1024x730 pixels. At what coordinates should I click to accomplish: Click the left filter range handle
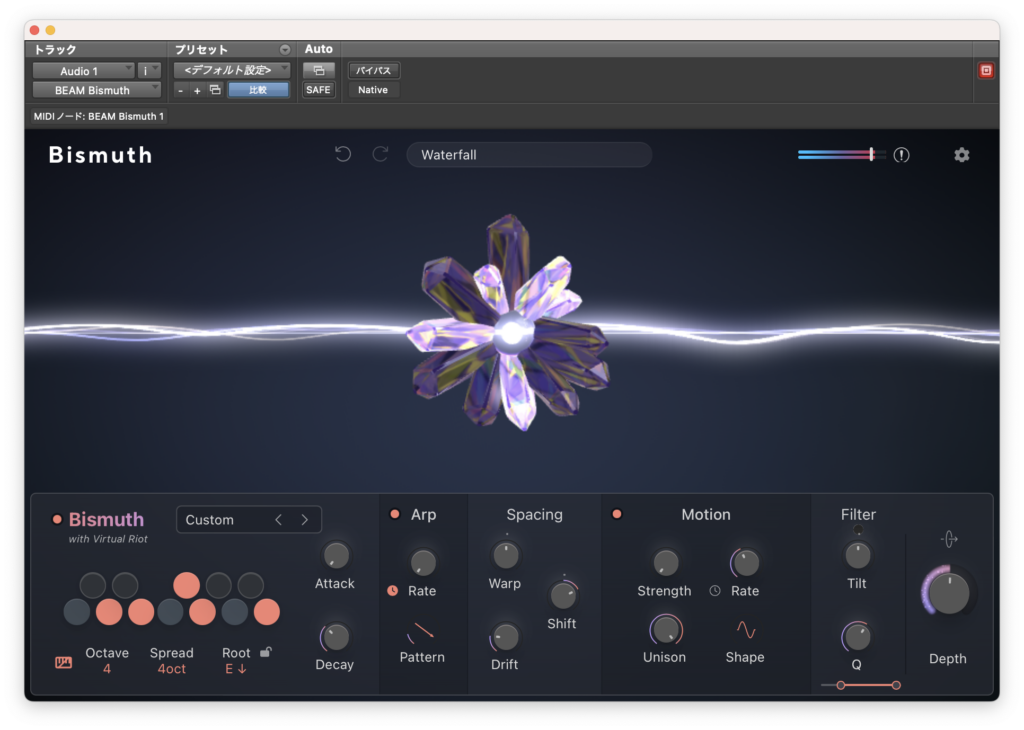[841, 685]
